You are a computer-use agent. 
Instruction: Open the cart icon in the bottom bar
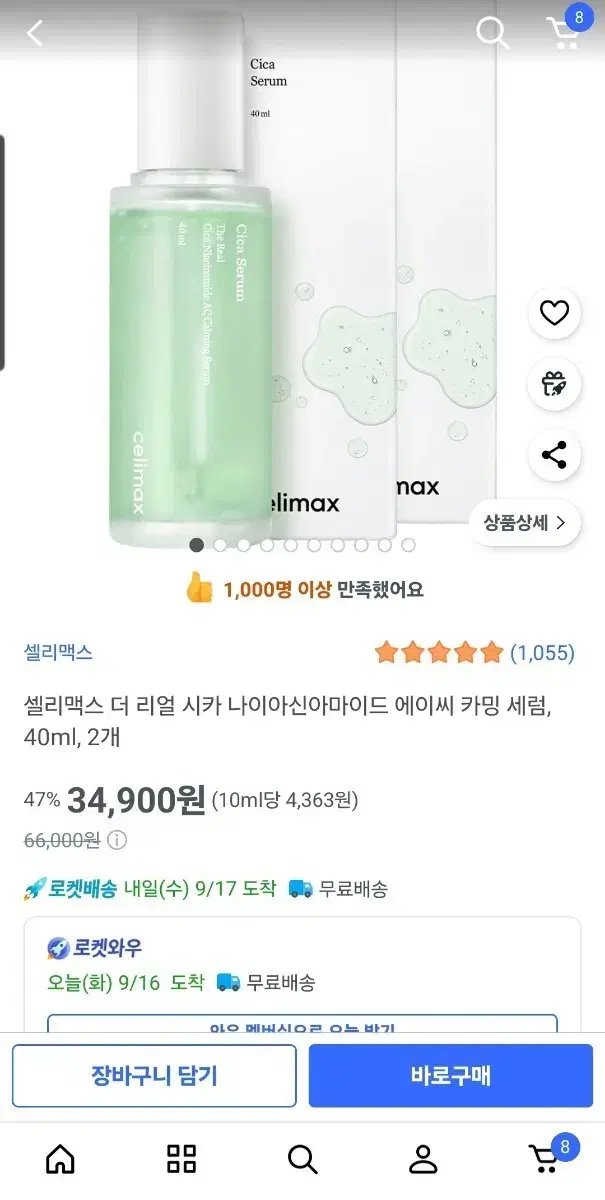click(544, 1158)
